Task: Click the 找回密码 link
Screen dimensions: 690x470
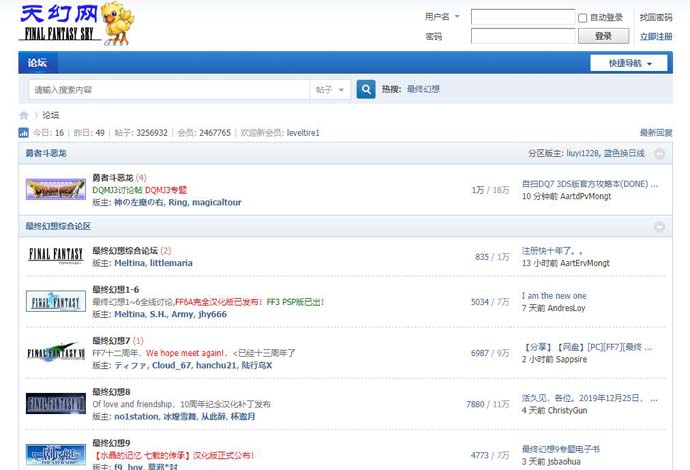Action: [x=656, y=17]
